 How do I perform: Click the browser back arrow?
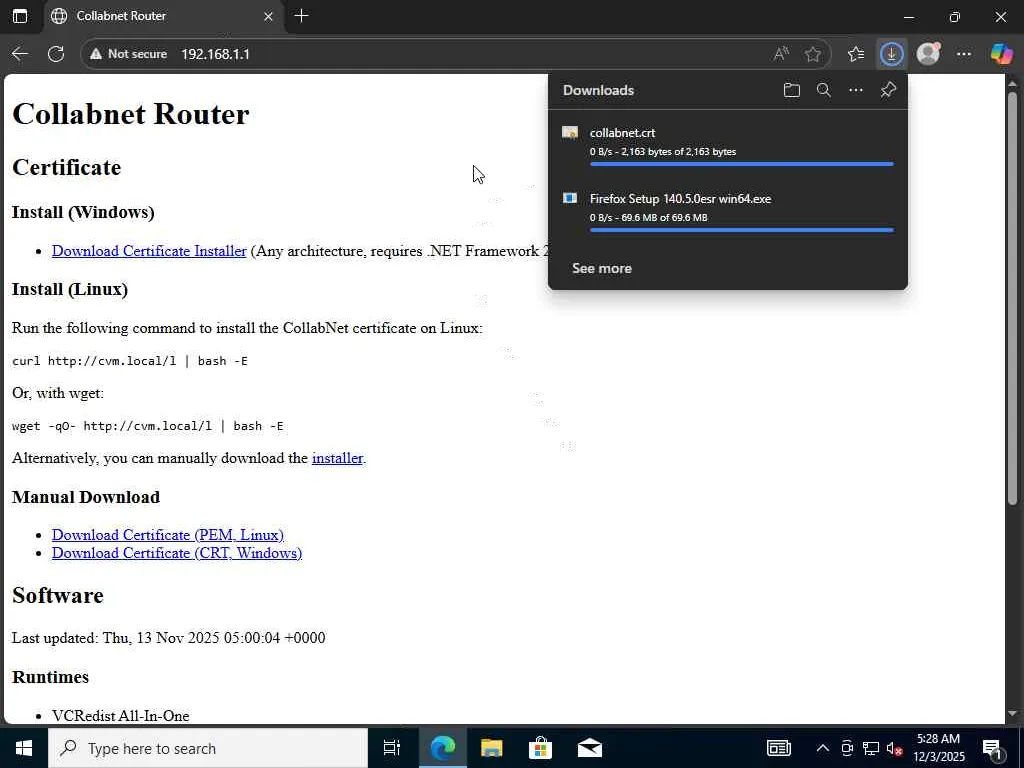click(x=20, y=54)
